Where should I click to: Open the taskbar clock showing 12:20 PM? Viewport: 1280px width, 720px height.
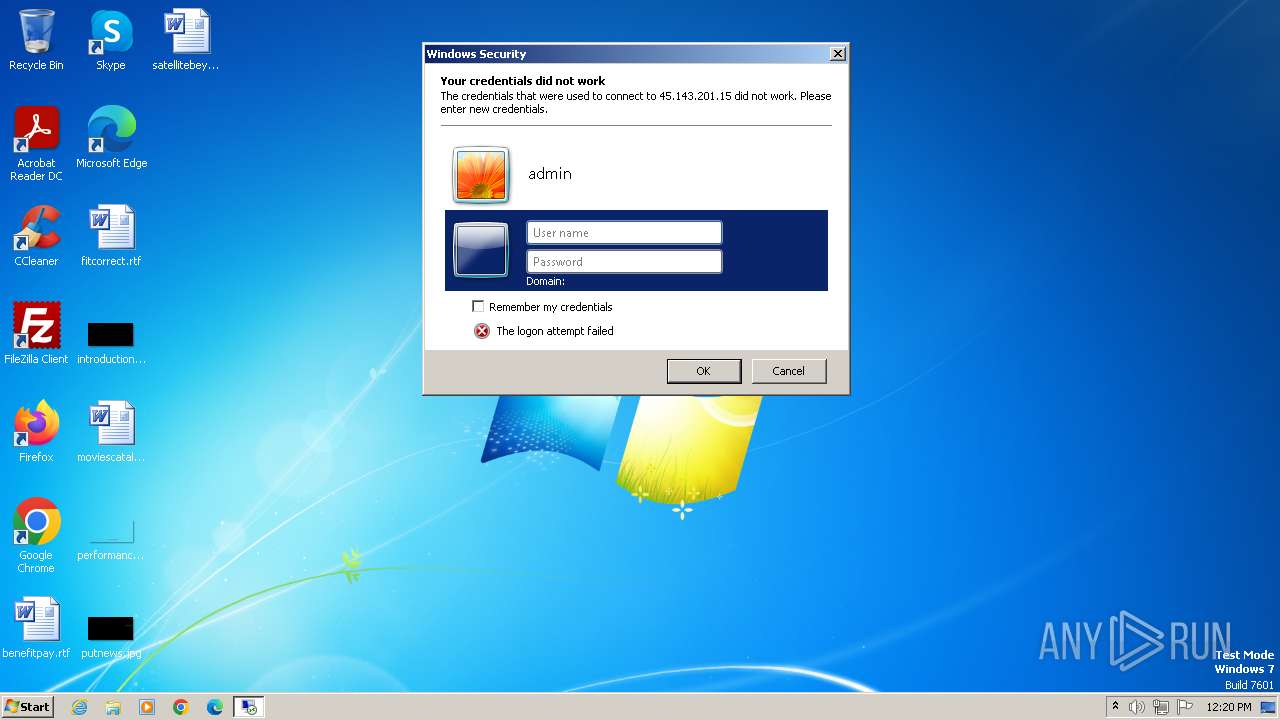click(1229, 707)
